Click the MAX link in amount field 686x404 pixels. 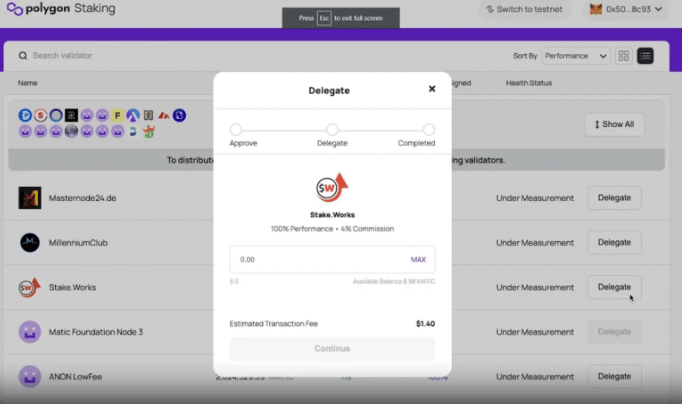point(418,260)
